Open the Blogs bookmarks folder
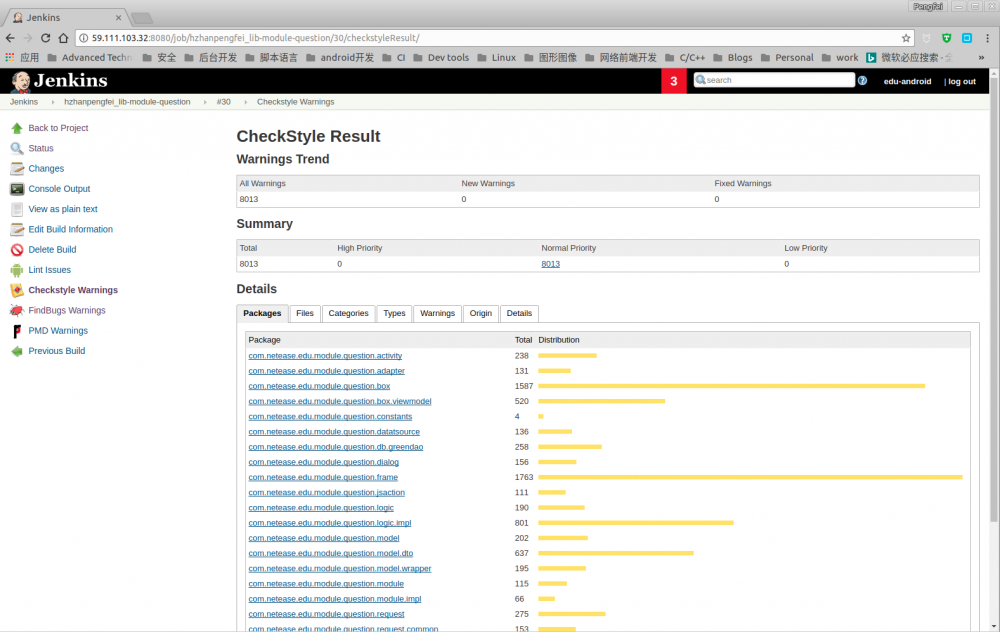The height and width of the screenshot is (632, 1000). tap(733, 57)
